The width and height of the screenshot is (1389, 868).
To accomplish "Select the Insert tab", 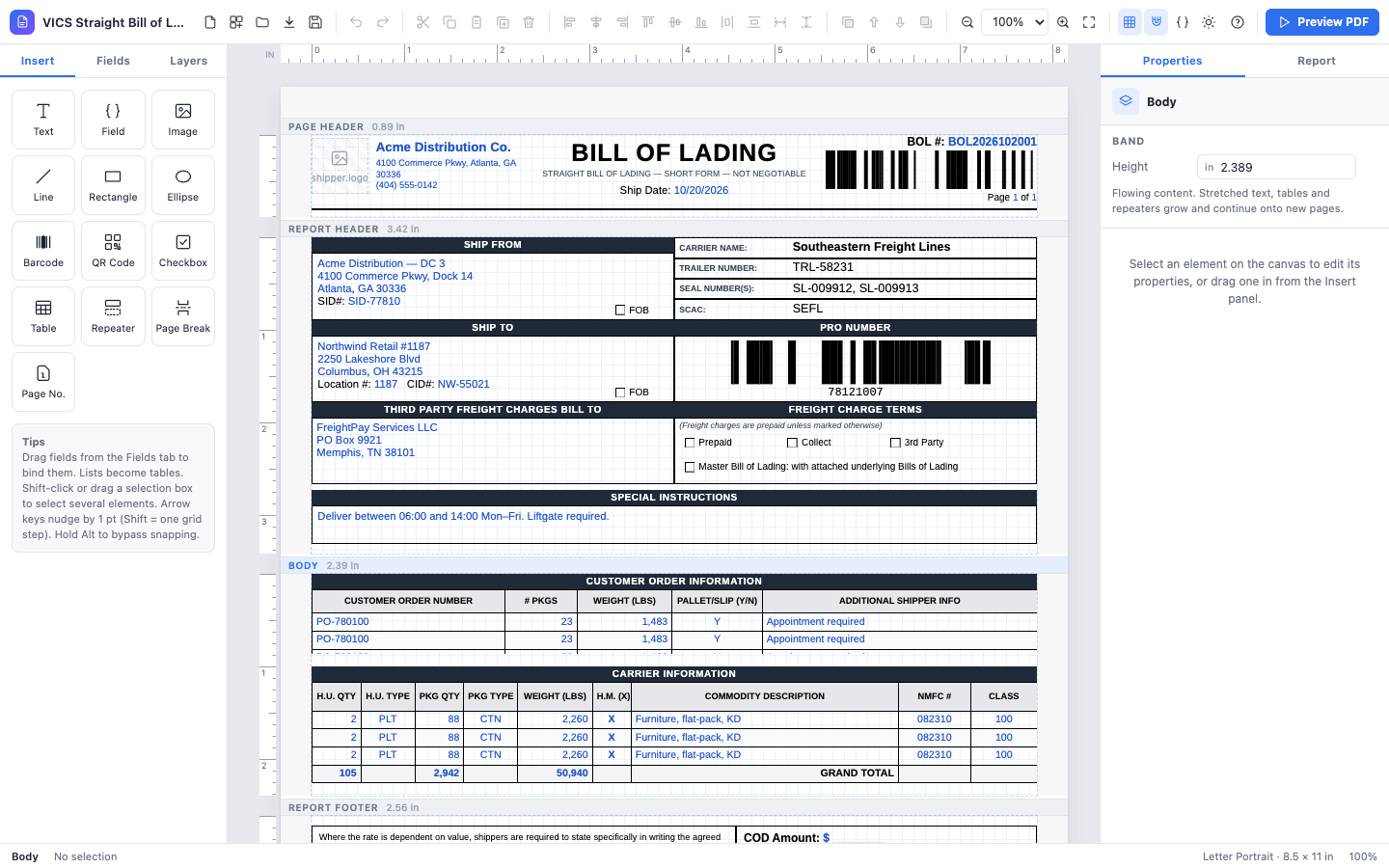I will coord(38,61).
